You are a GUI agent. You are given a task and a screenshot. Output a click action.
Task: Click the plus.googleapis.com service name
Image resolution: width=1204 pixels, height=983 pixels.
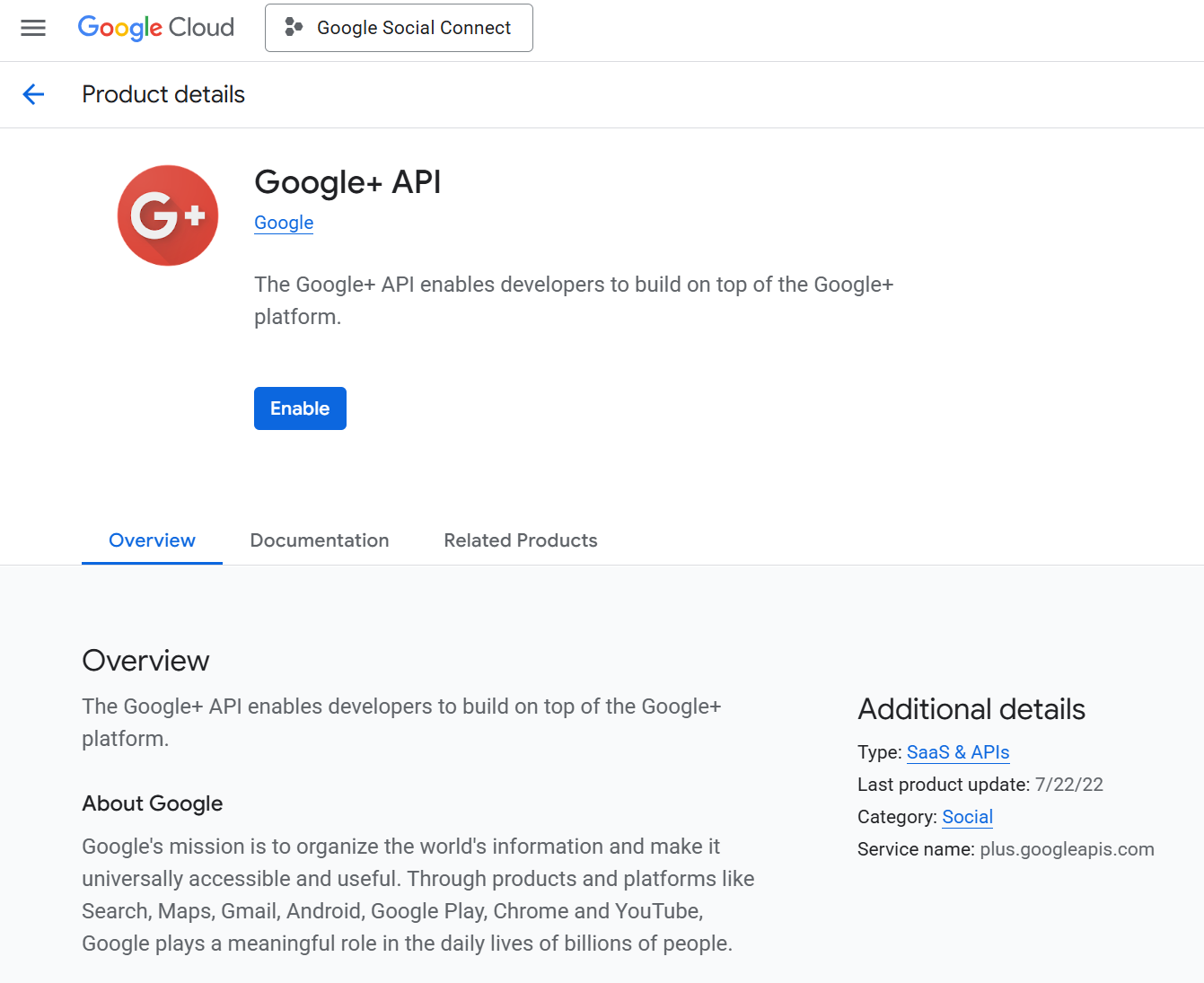(1067, 849)
